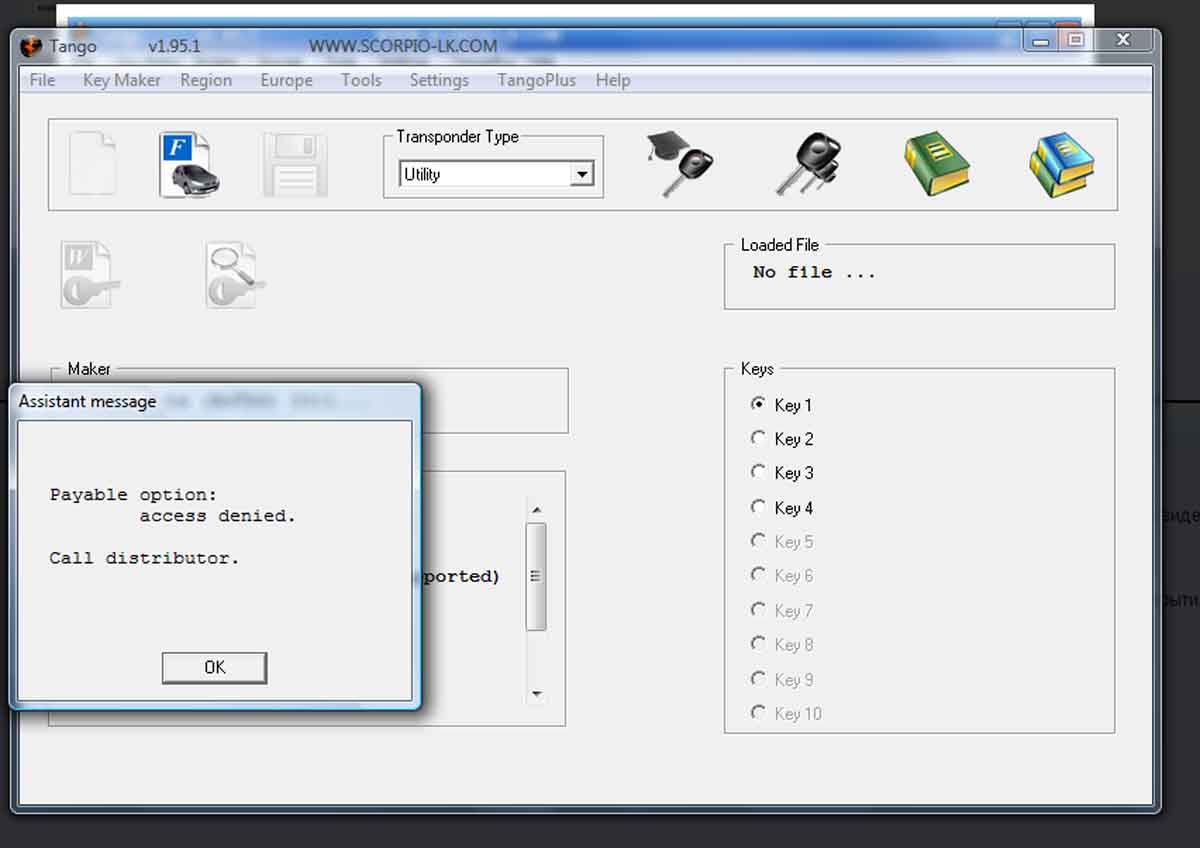Select Key 10 radio button
This screenshot has height=848, width=1200.
click(x=758, y=713)
